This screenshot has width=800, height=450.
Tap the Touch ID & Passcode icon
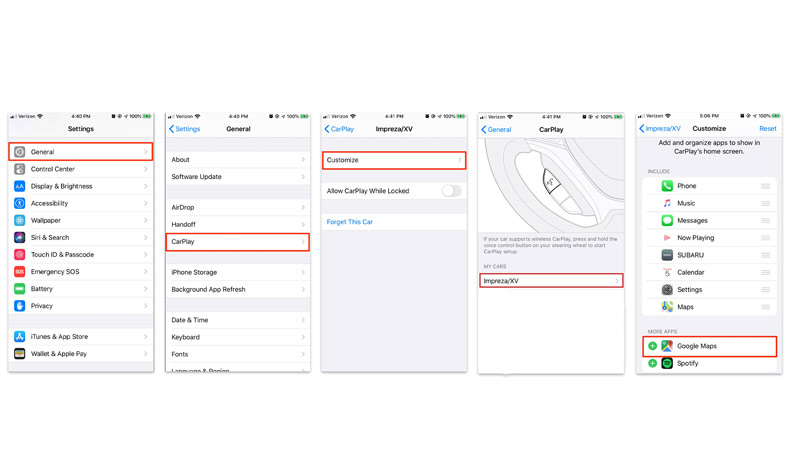(19, 255)
